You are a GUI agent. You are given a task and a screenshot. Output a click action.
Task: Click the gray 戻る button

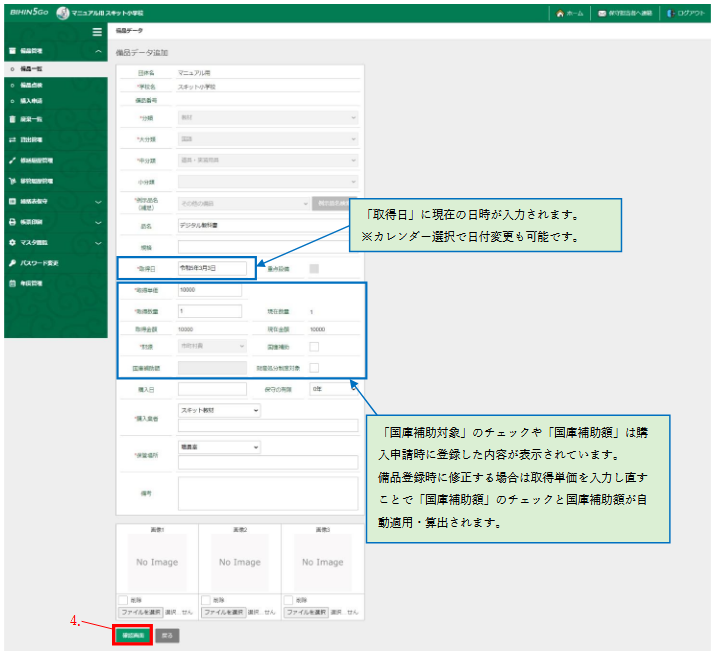click(x=169, y=635)
